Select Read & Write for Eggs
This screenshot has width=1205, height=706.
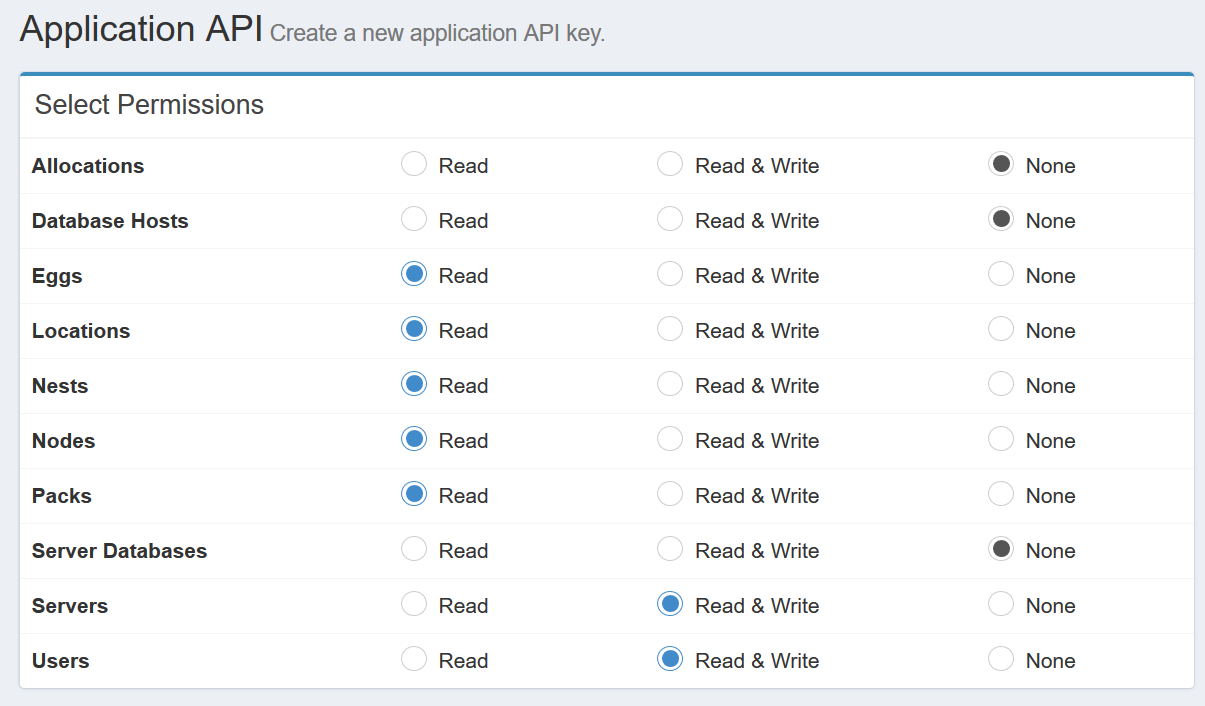(670, 274)
